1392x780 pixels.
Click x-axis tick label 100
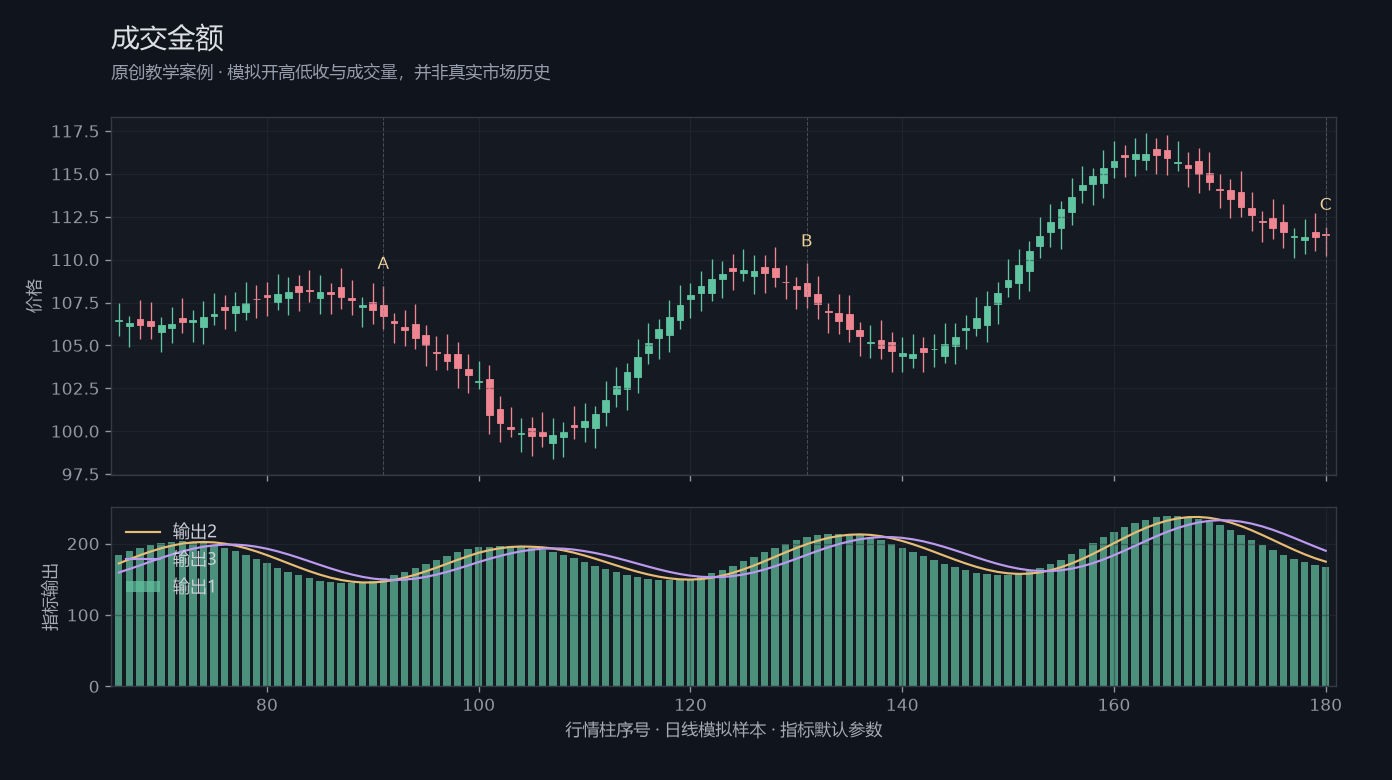[x=479, y=705]
